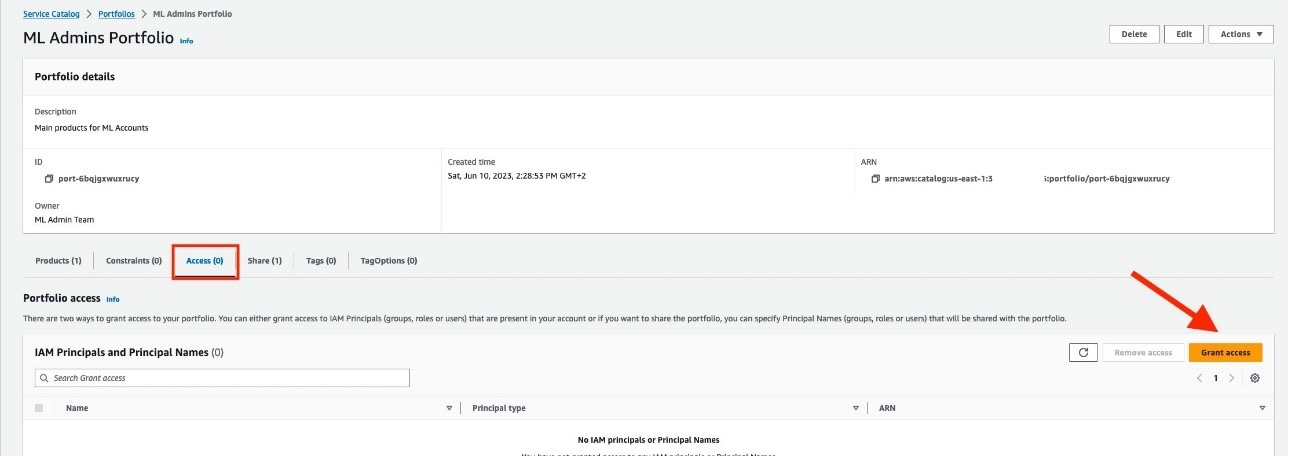Open the Tags (0) tab
The width and height of the screenshot is (1292, 461).
click(x=321, y=261)
